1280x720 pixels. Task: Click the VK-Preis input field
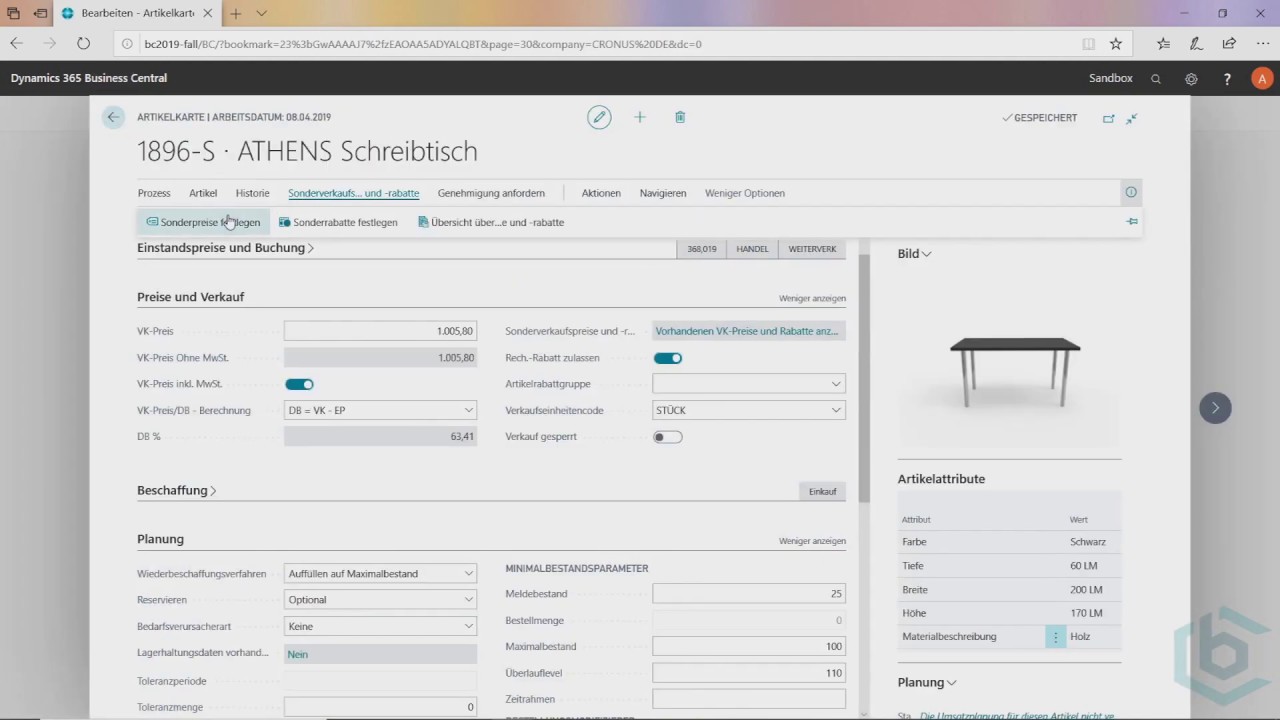380,331
